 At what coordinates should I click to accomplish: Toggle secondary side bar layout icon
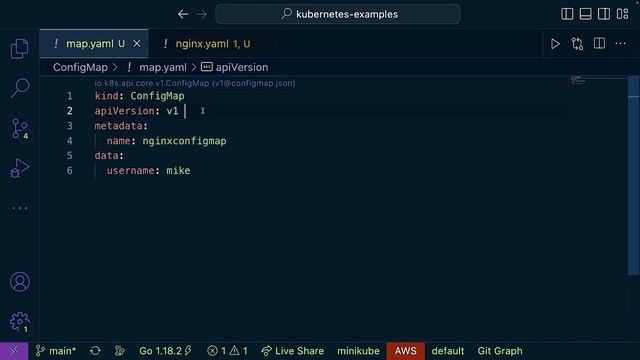pos(604,14)
